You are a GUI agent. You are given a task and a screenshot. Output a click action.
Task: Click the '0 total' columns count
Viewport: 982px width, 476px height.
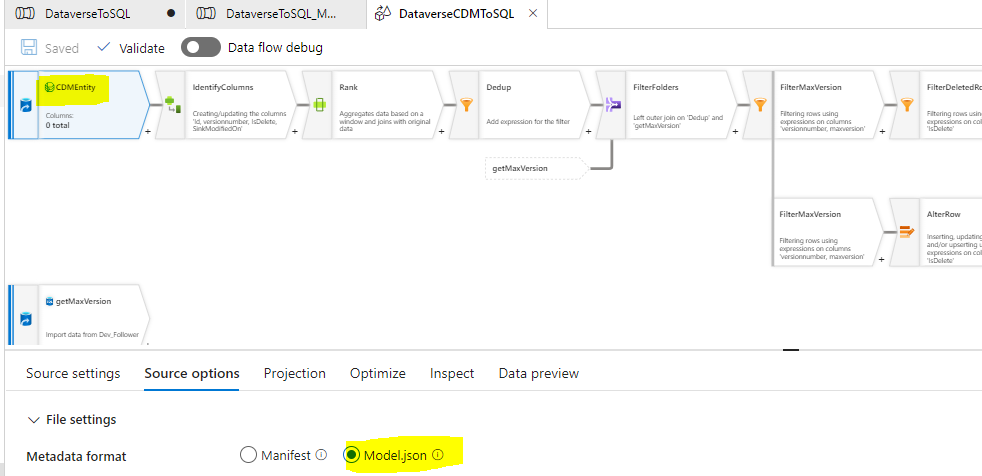pyautogui.click(x=57, y=125)
